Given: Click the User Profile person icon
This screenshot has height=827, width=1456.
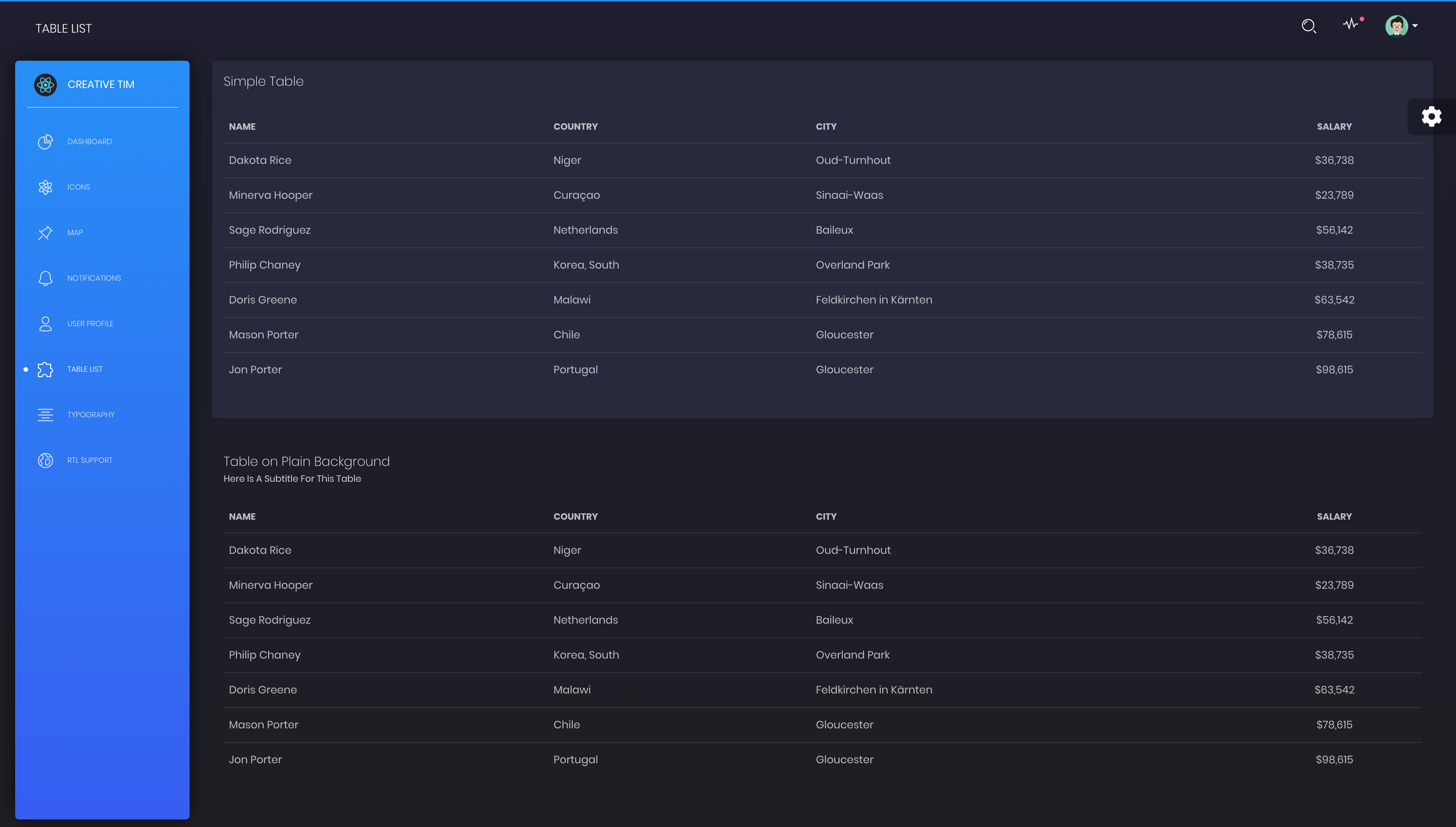Looking at the screenshot, I should click(x=45, y=324).
